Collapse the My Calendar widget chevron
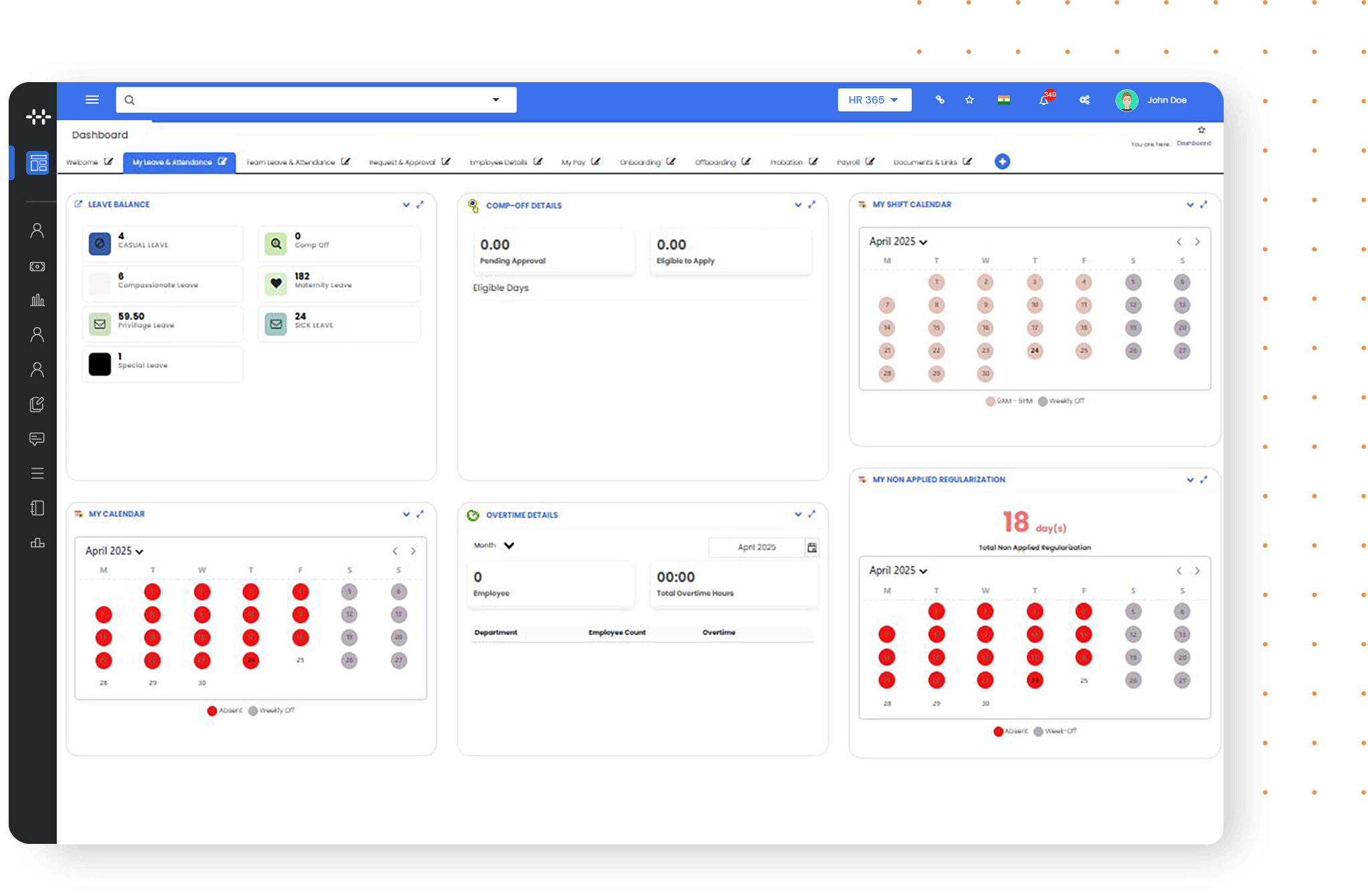 (x=406, y=513)
